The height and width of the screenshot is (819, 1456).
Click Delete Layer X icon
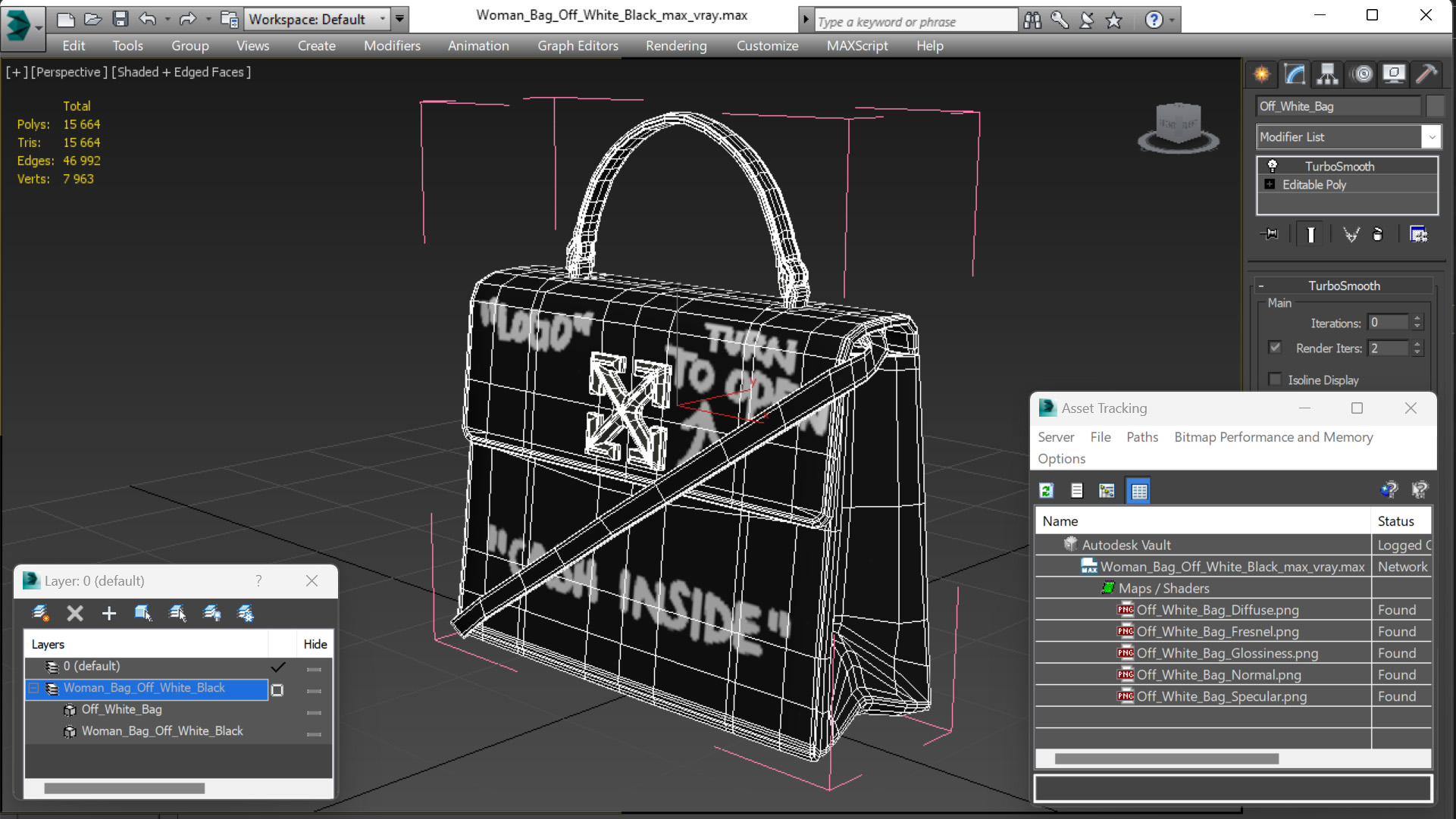point(74,613)
